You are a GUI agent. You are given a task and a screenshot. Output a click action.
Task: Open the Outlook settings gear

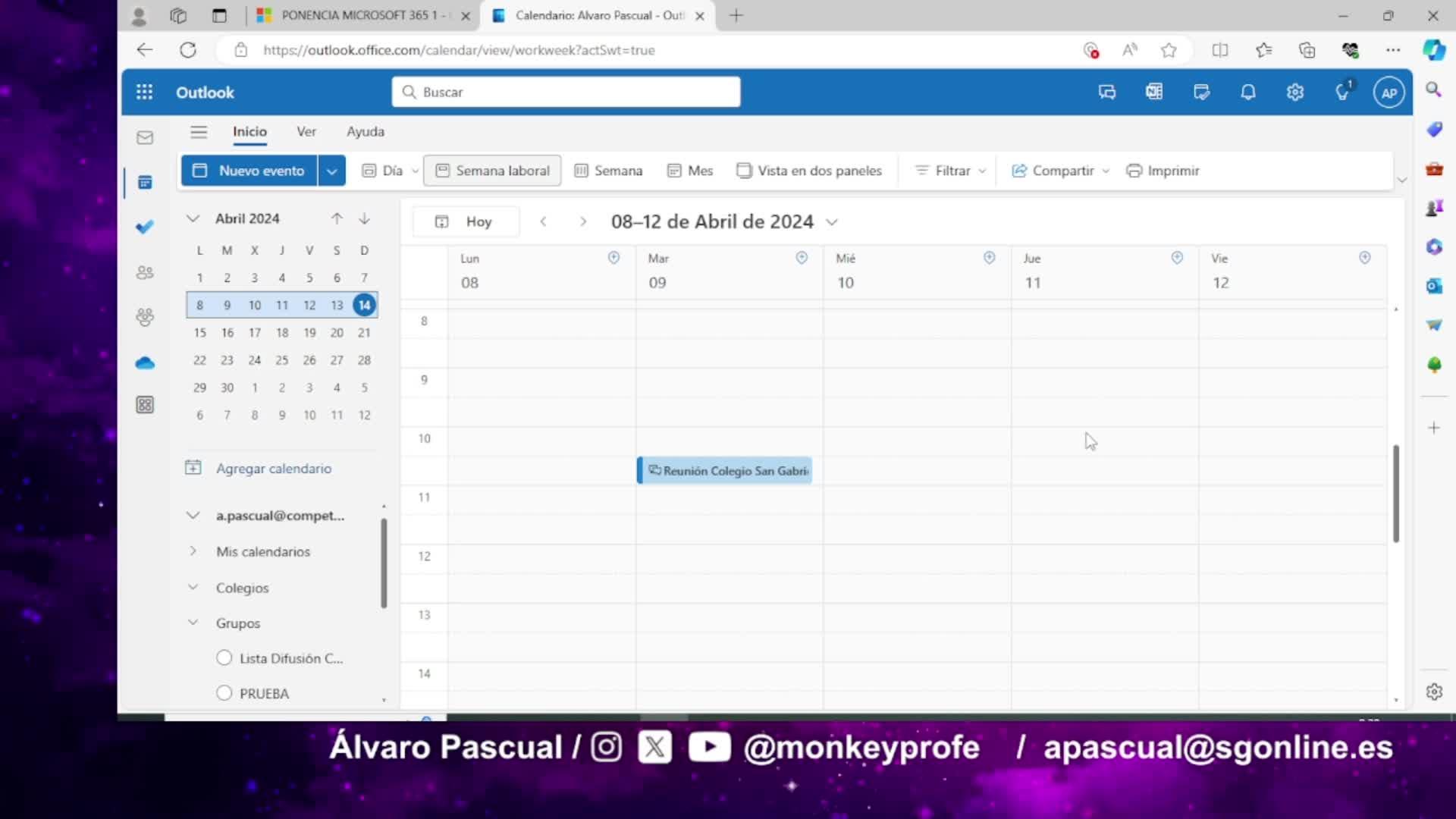click(x=1294, y=93)
